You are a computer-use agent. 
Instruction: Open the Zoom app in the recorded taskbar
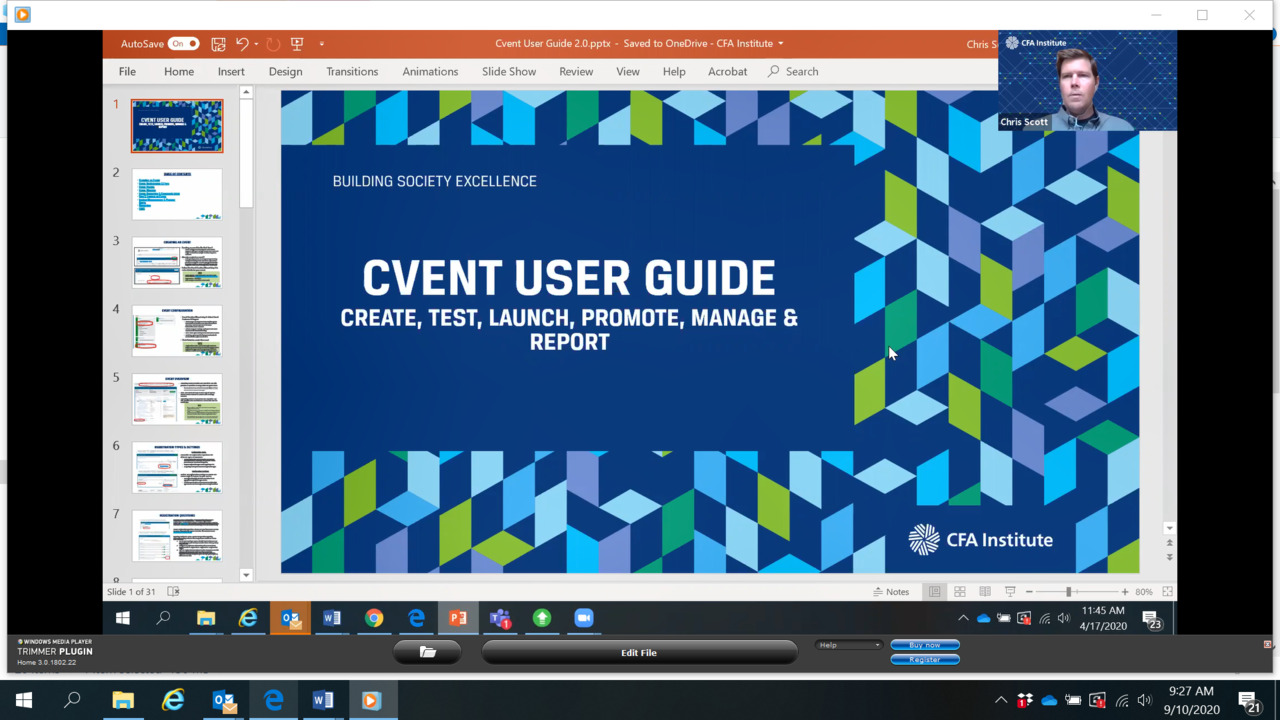[x=584, y=618]
